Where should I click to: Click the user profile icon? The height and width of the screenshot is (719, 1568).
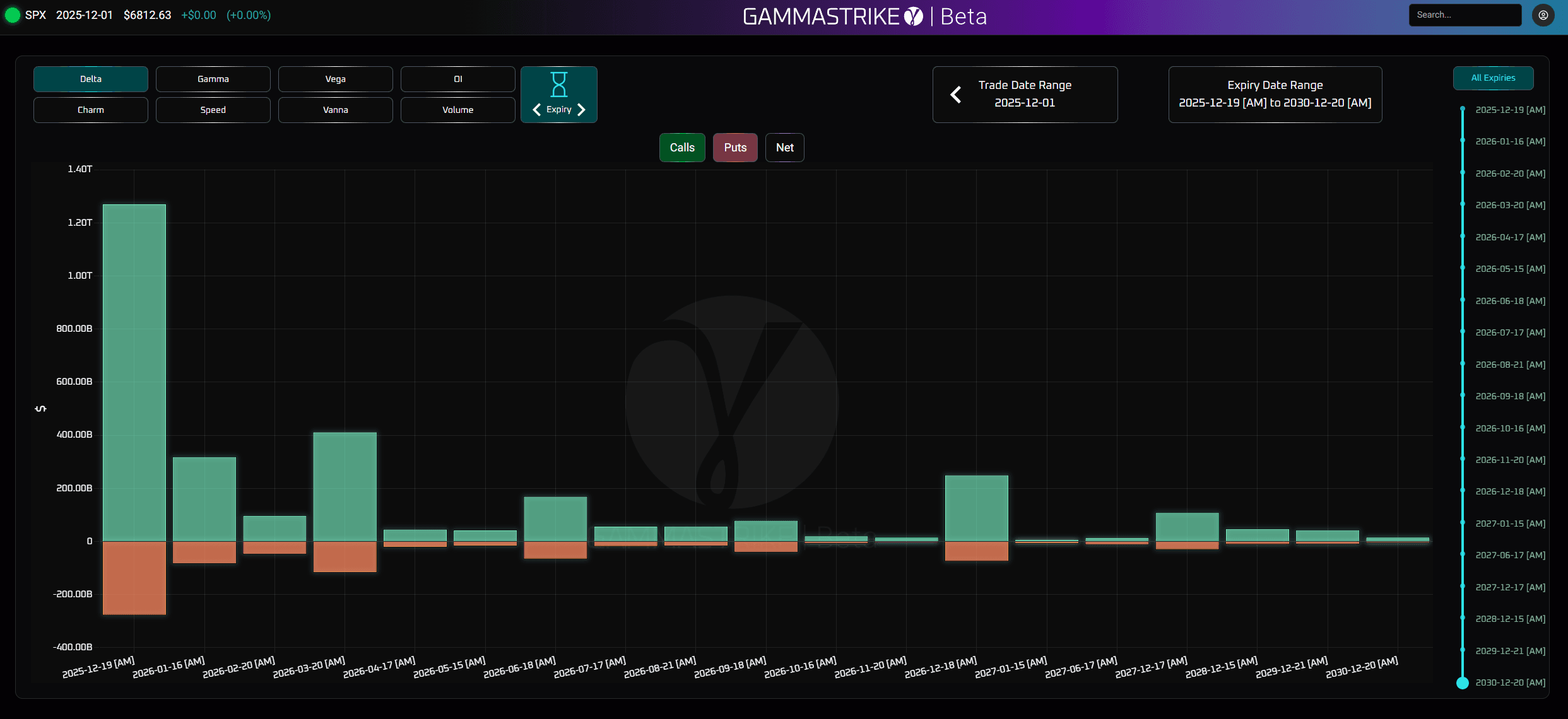point(1543,15)
